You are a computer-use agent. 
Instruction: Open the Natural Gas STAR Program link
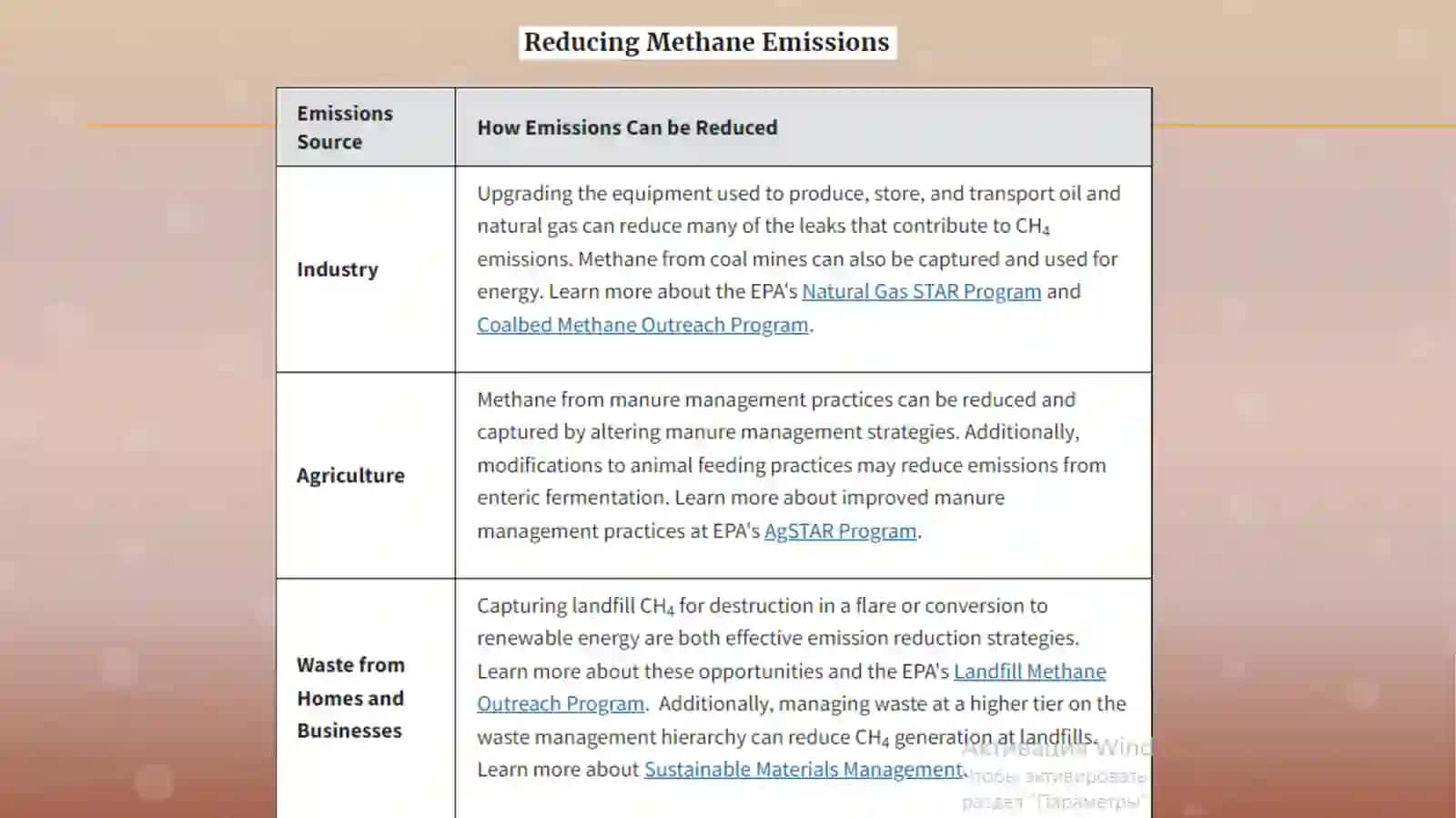[921, 292]
